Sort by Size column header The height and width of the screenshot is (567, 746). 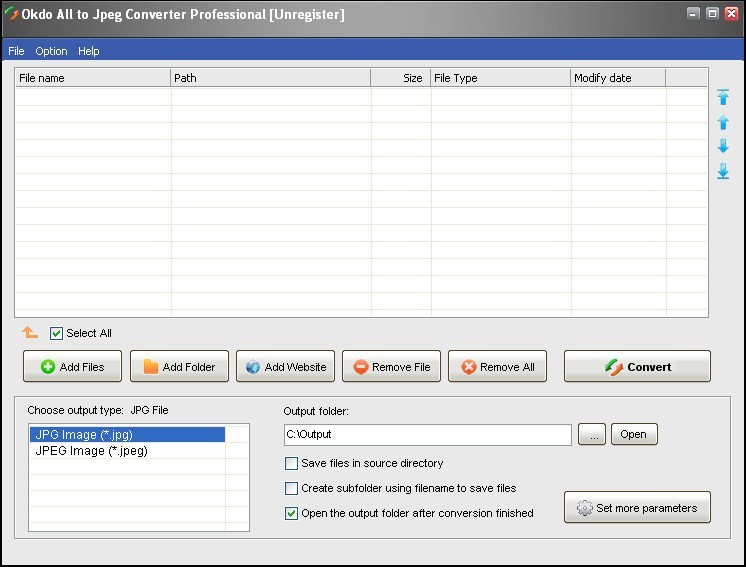[401, 78]
